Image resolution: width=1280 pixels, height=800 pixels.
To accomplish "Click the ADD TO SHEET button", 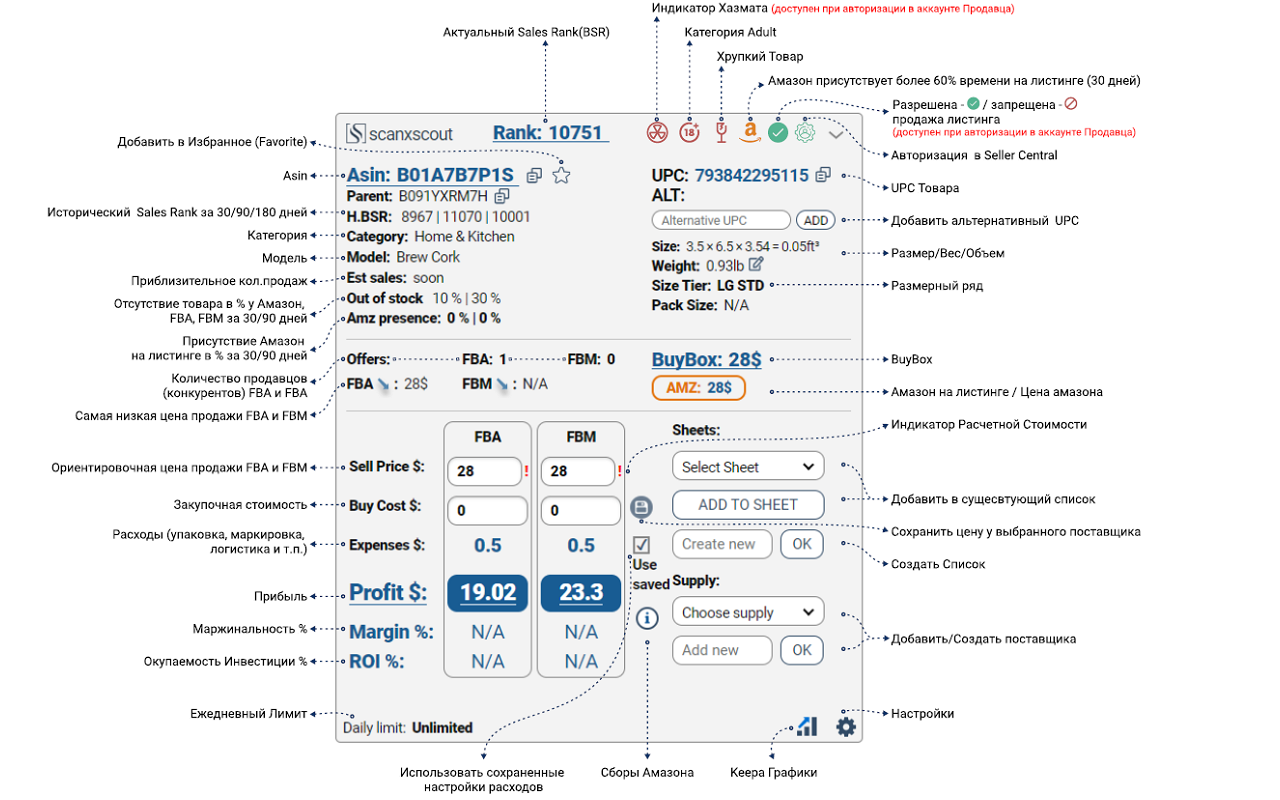I will coord(748,505).
